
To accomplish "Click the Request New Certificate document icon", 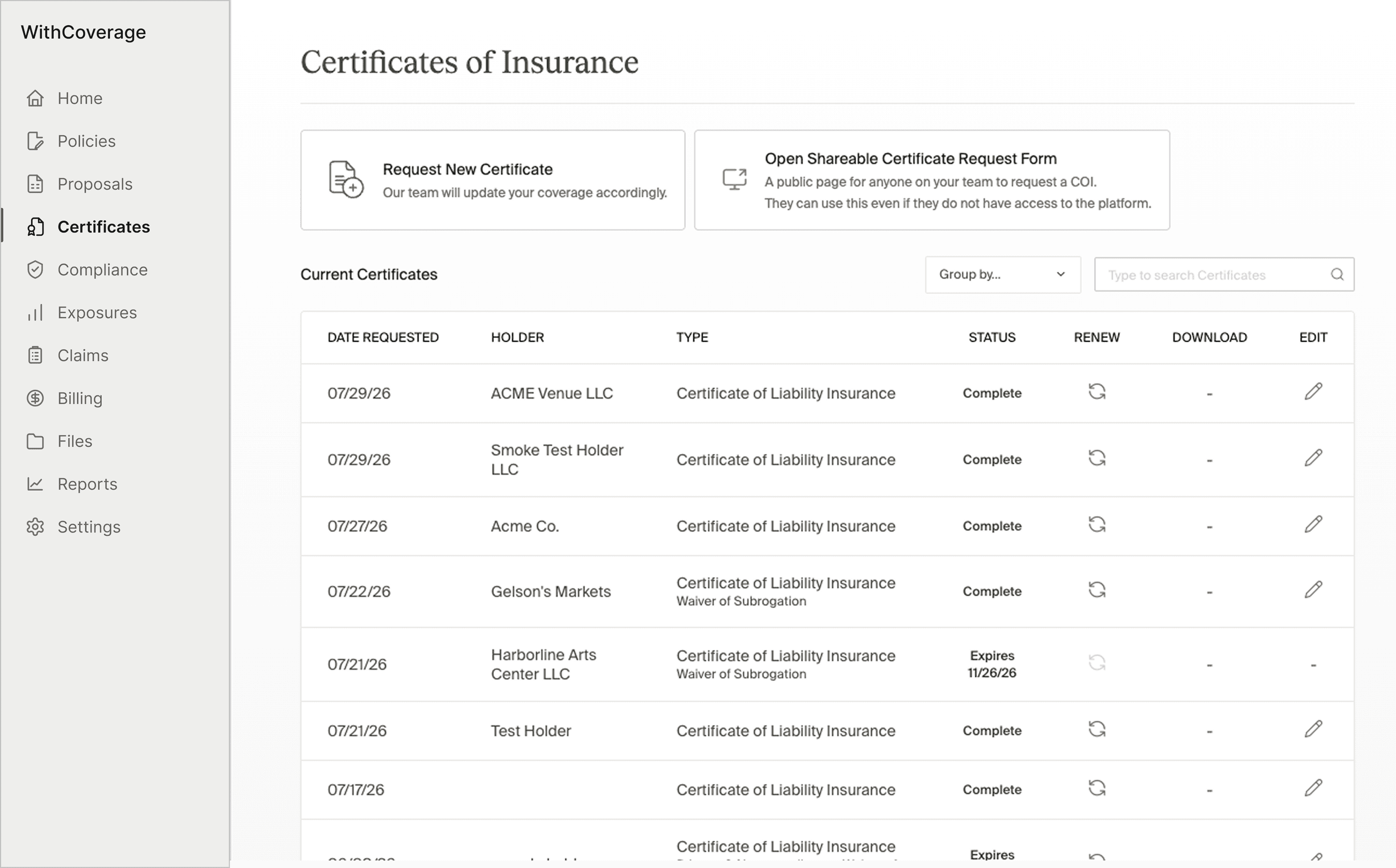I will pos(346,179).
